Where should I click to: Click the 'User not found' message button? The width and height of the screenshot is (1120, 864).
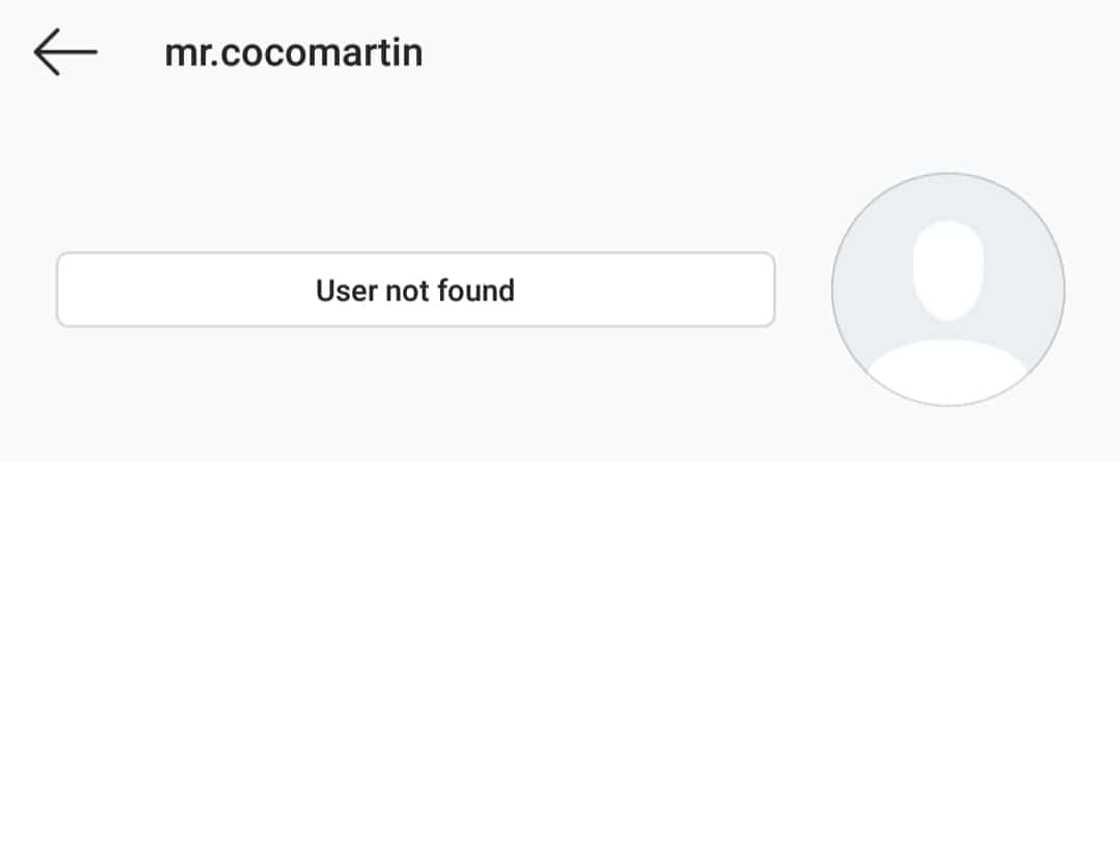click(416, 290)
